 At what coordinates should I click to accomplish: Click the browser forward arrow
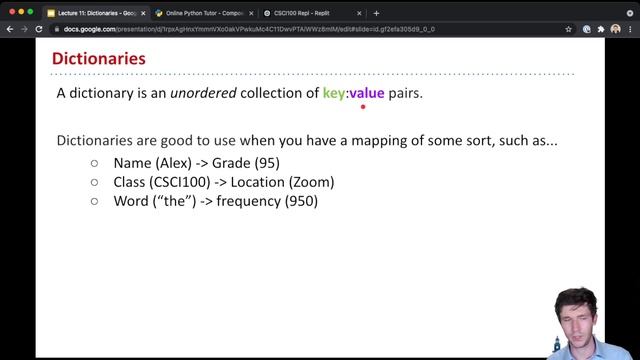click(24, 29)
